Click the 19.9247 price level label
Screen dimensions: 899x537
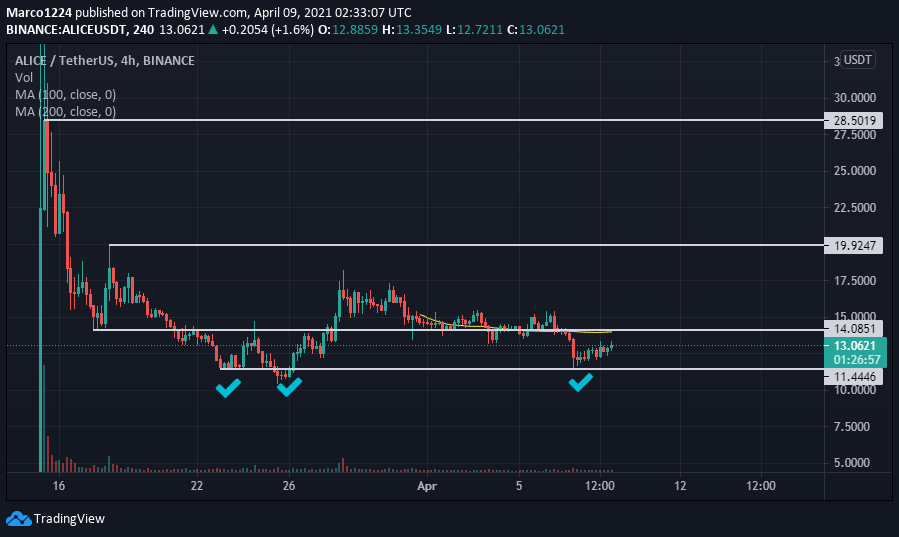(854, 245)
